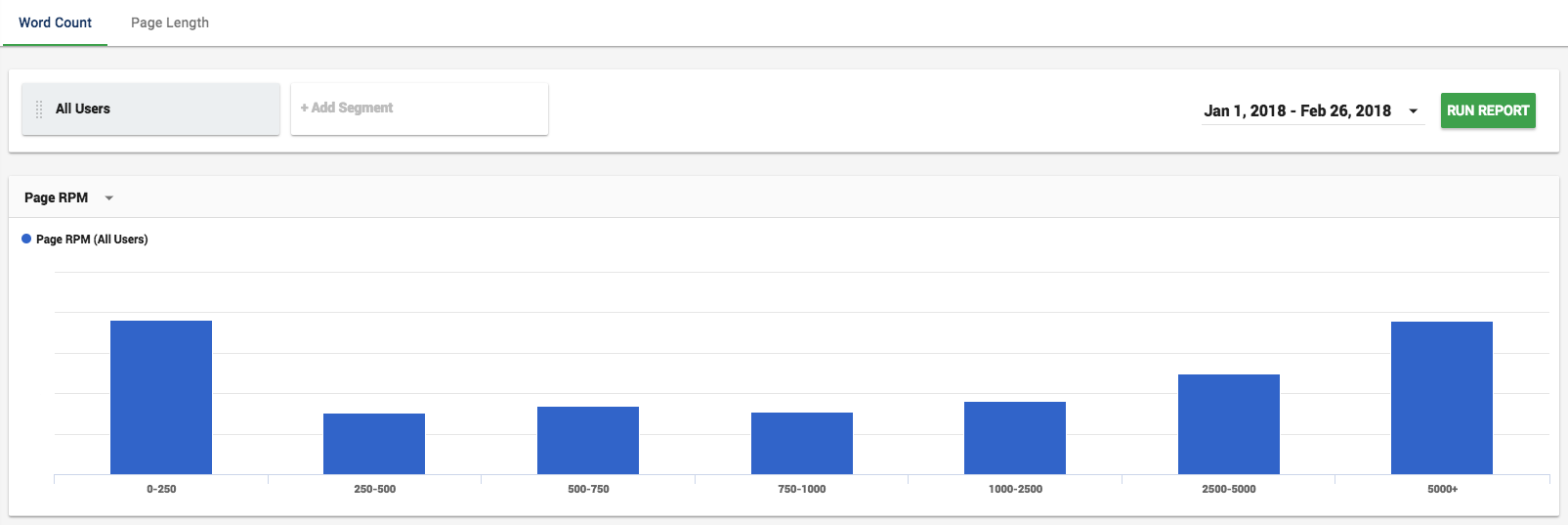Click the Page RPM (All Users) legend label
This screenshot has height=525, width=1568.
(x=92, y=240)
